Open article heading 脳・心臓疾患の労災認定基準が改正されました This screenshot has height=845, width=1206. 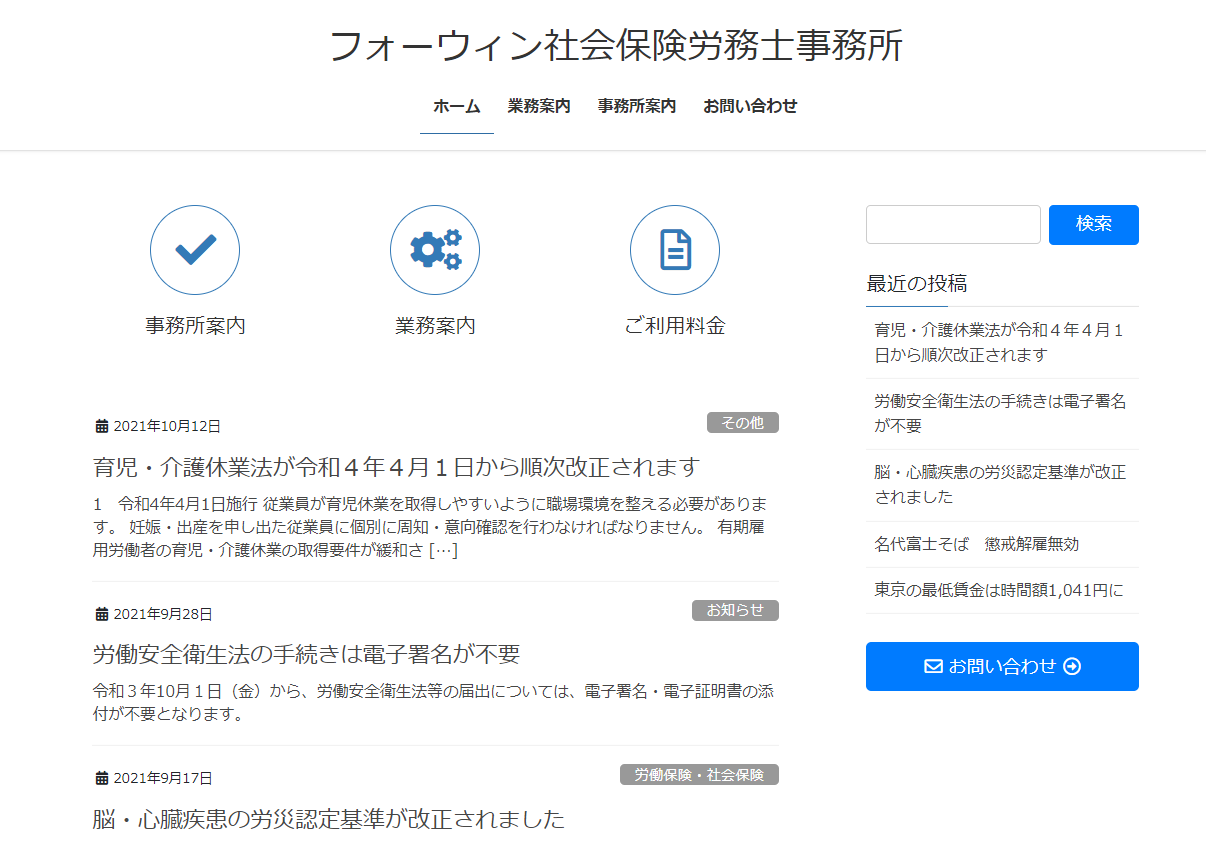tap(329, 819)
